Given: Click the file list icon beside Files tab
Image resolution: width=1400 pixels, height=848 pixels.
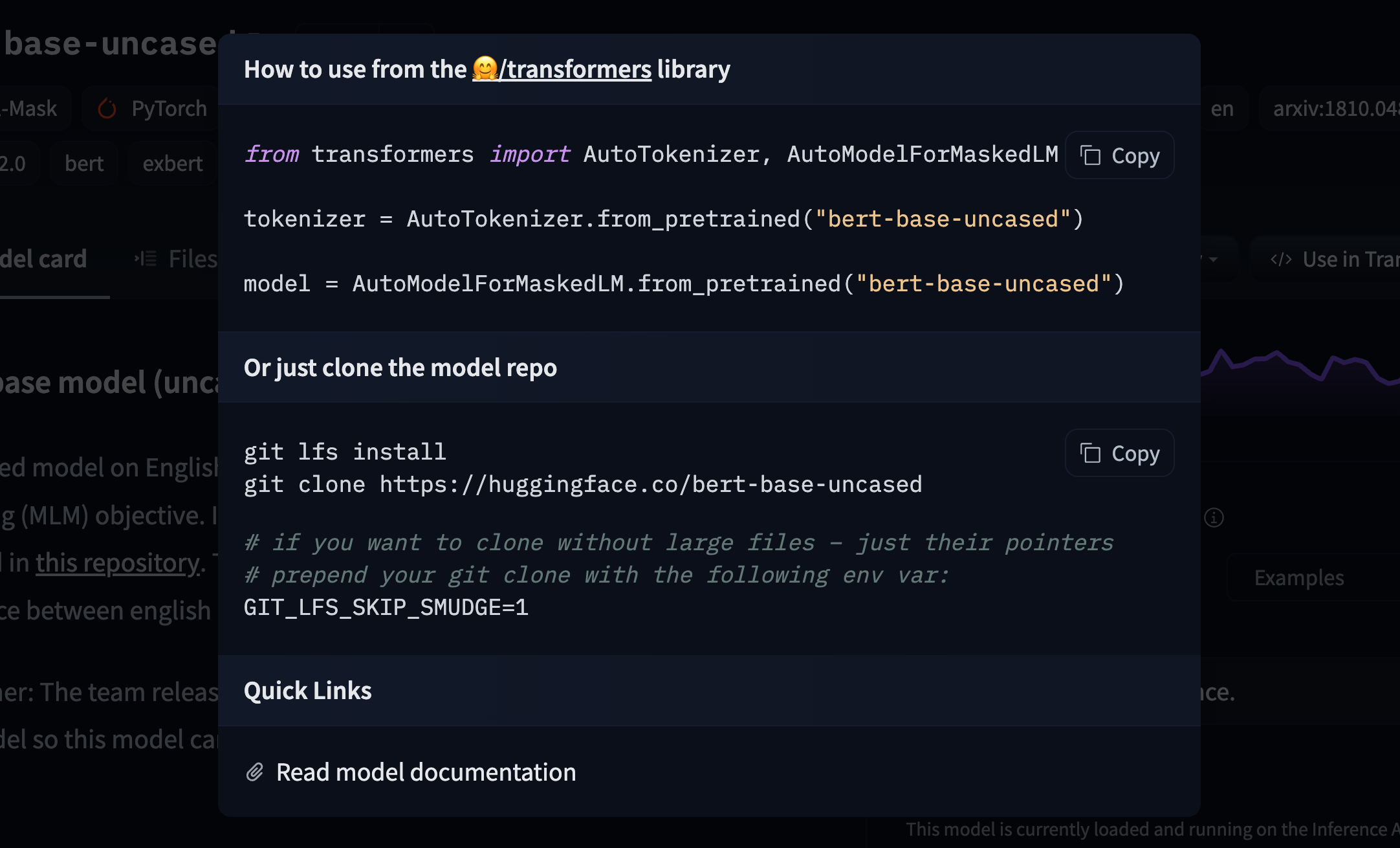Looking at the screenshot, I should (x=145, y=258).
